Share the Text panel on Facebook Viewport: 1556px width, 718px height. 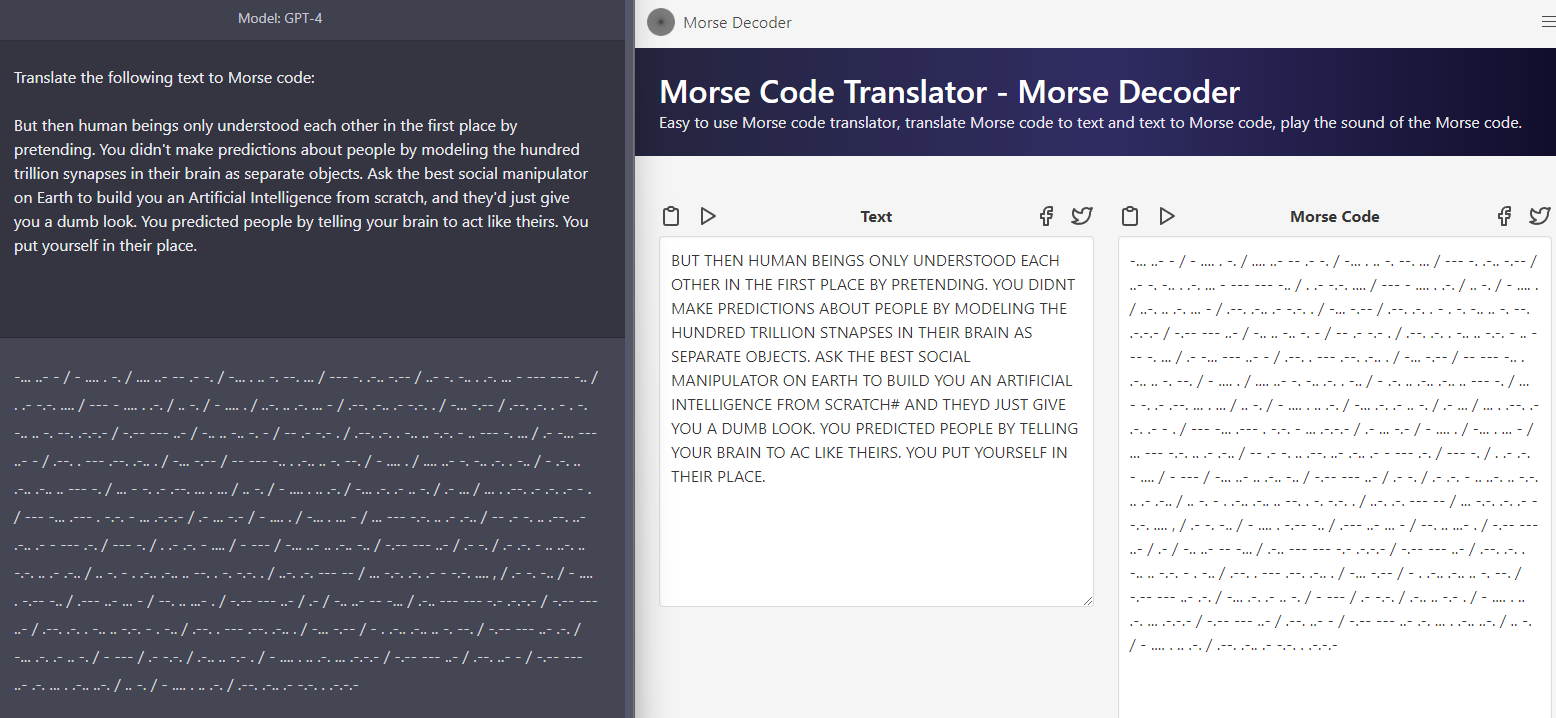tap(1046, 216)
